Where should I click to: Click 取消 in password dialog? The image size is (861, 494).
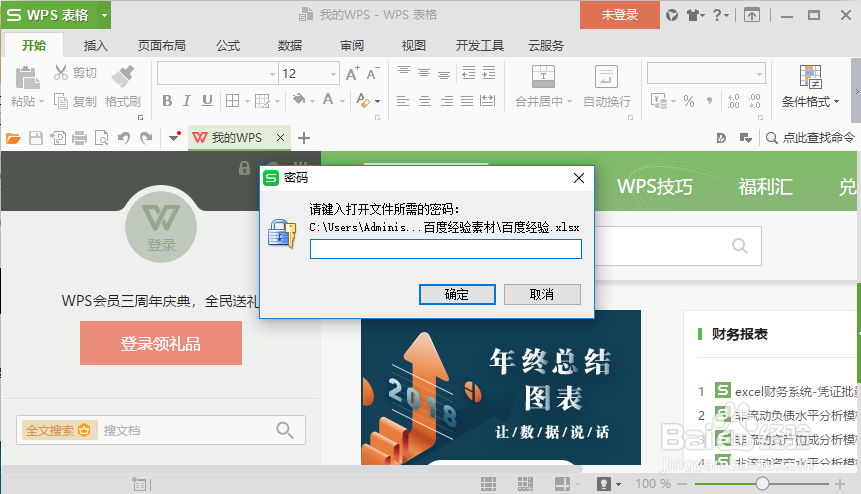(x=542, y=294)
